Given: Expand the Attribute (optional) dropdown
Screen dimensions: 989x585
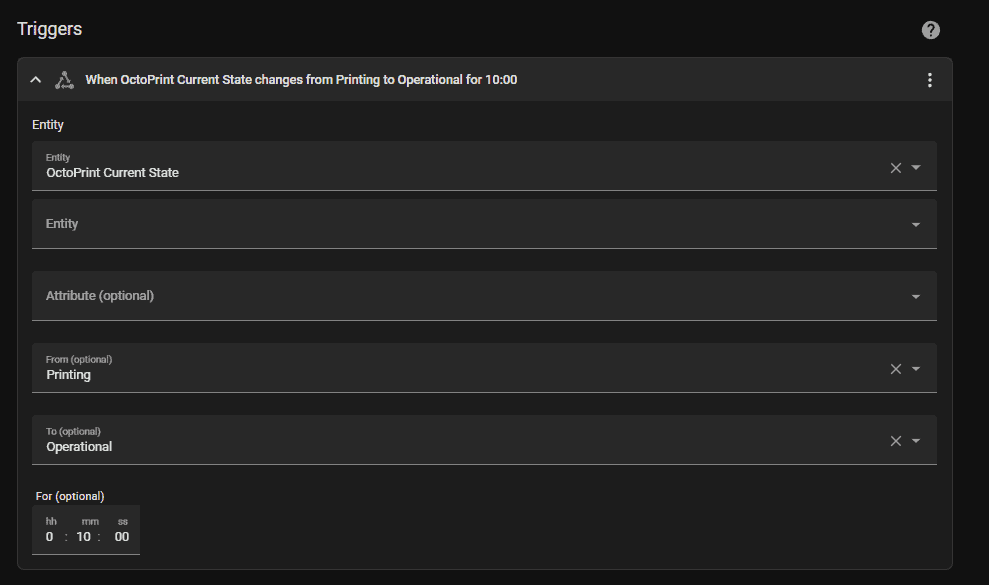Looking at the screenshot, I should (916, 297).
